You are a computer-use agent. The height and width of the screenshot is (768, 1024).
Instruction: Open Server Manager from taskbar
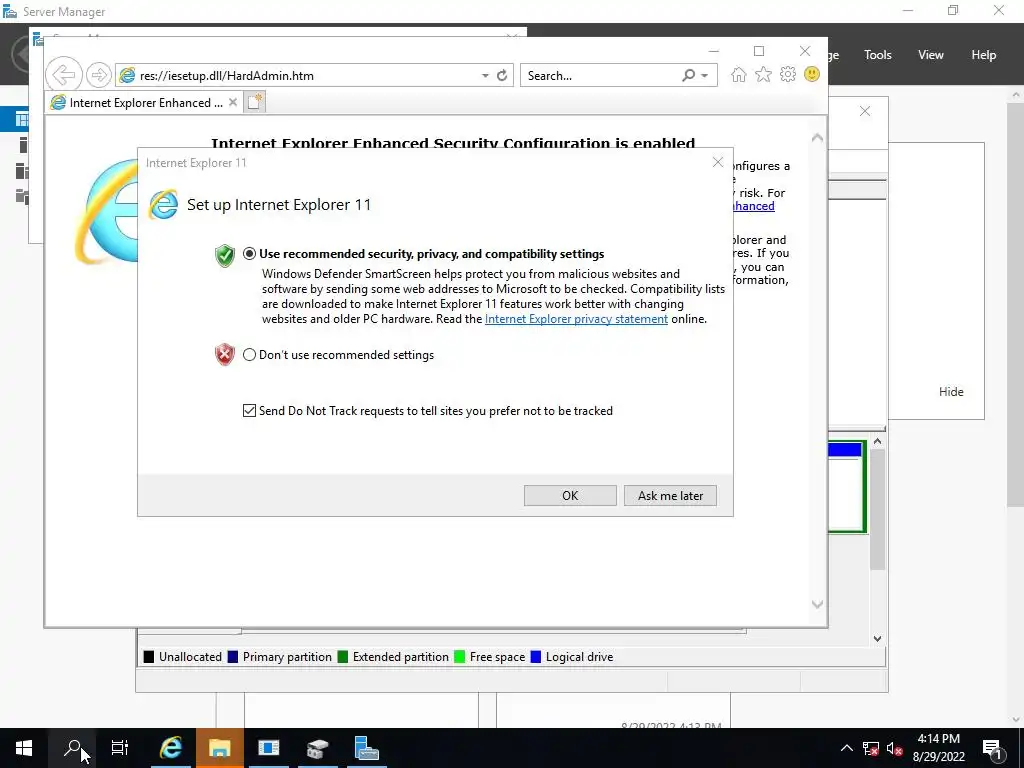366,748
